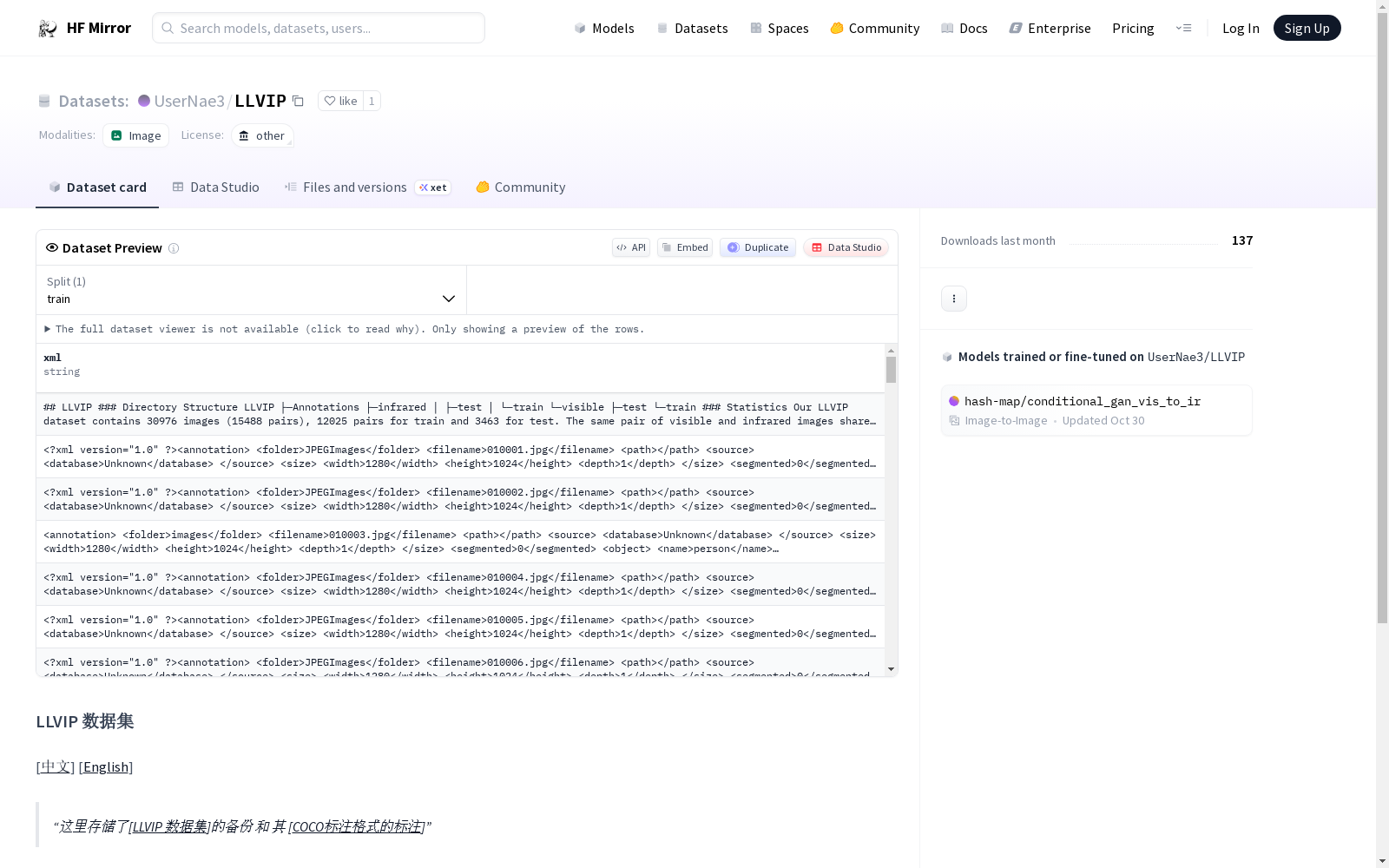Click the API button
The image size is (1389, 868).
point(631,247)
